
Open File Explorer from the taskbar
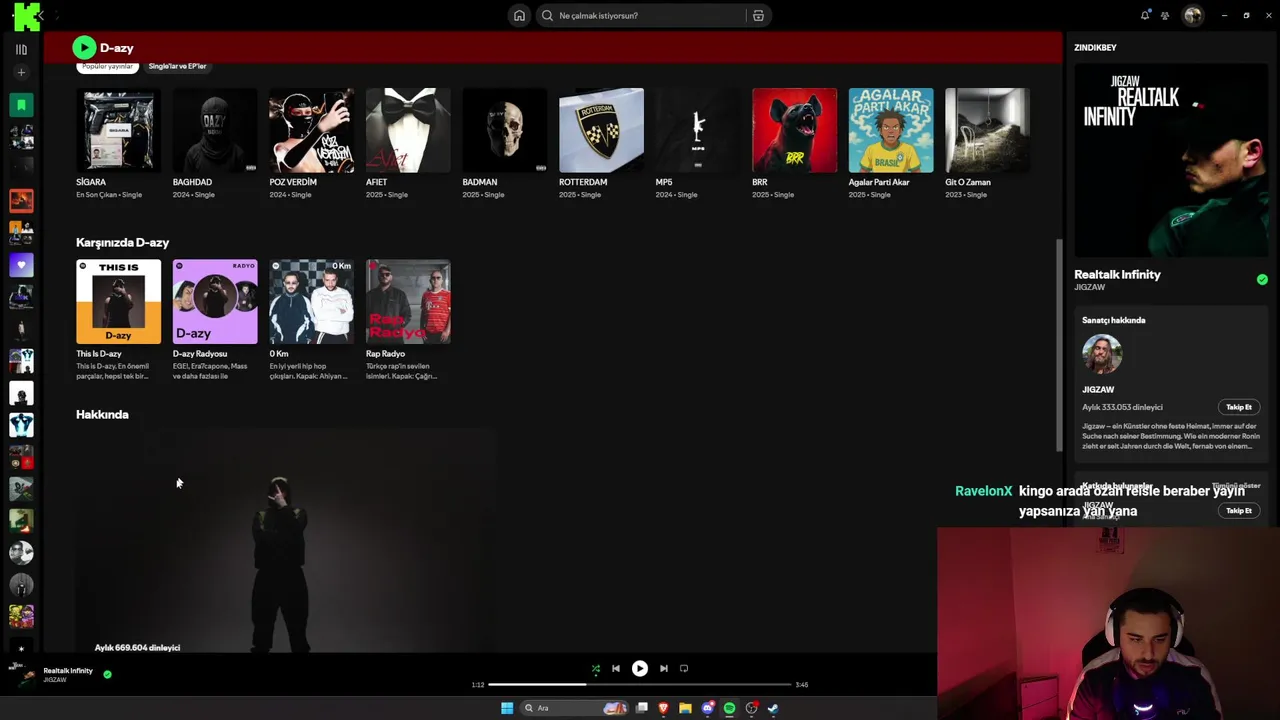pyautogui.click(x=685, y=708)
